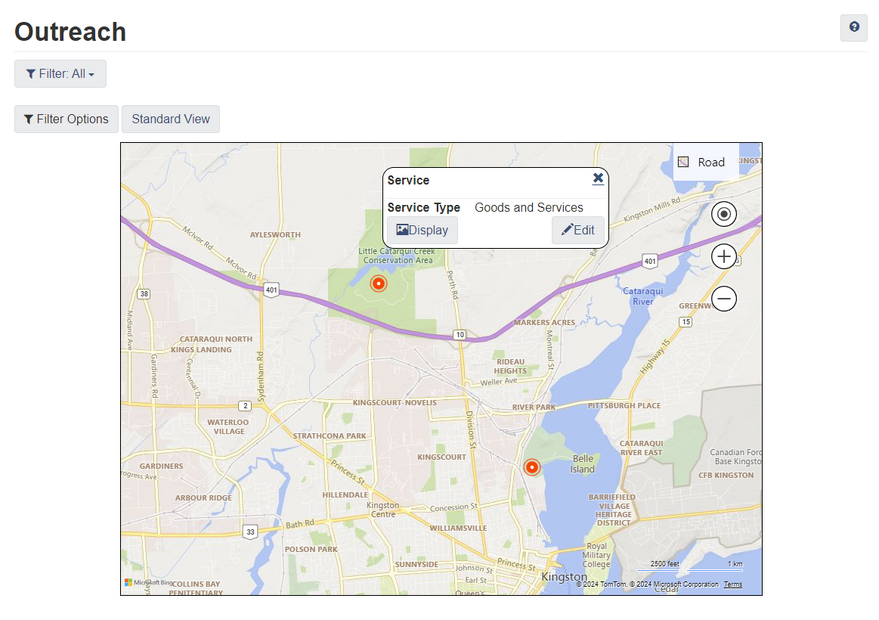This screenshot has height=620, width=879.
Task: Click the Highway 38 route shield
Action: tap(145, 294)
